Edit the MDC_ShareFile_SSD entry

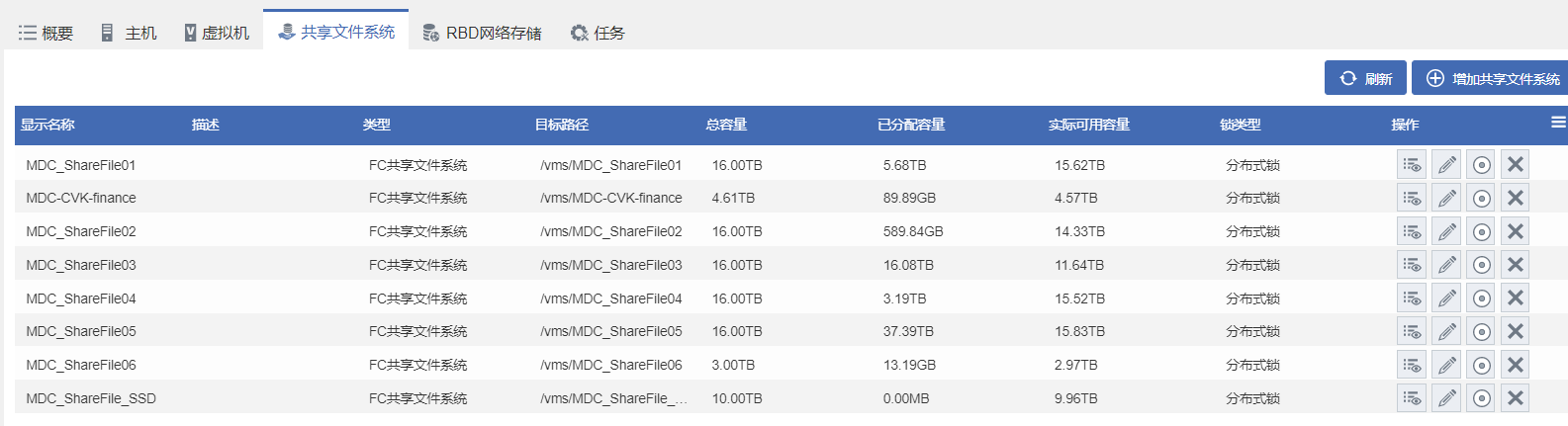point(1446,398)
